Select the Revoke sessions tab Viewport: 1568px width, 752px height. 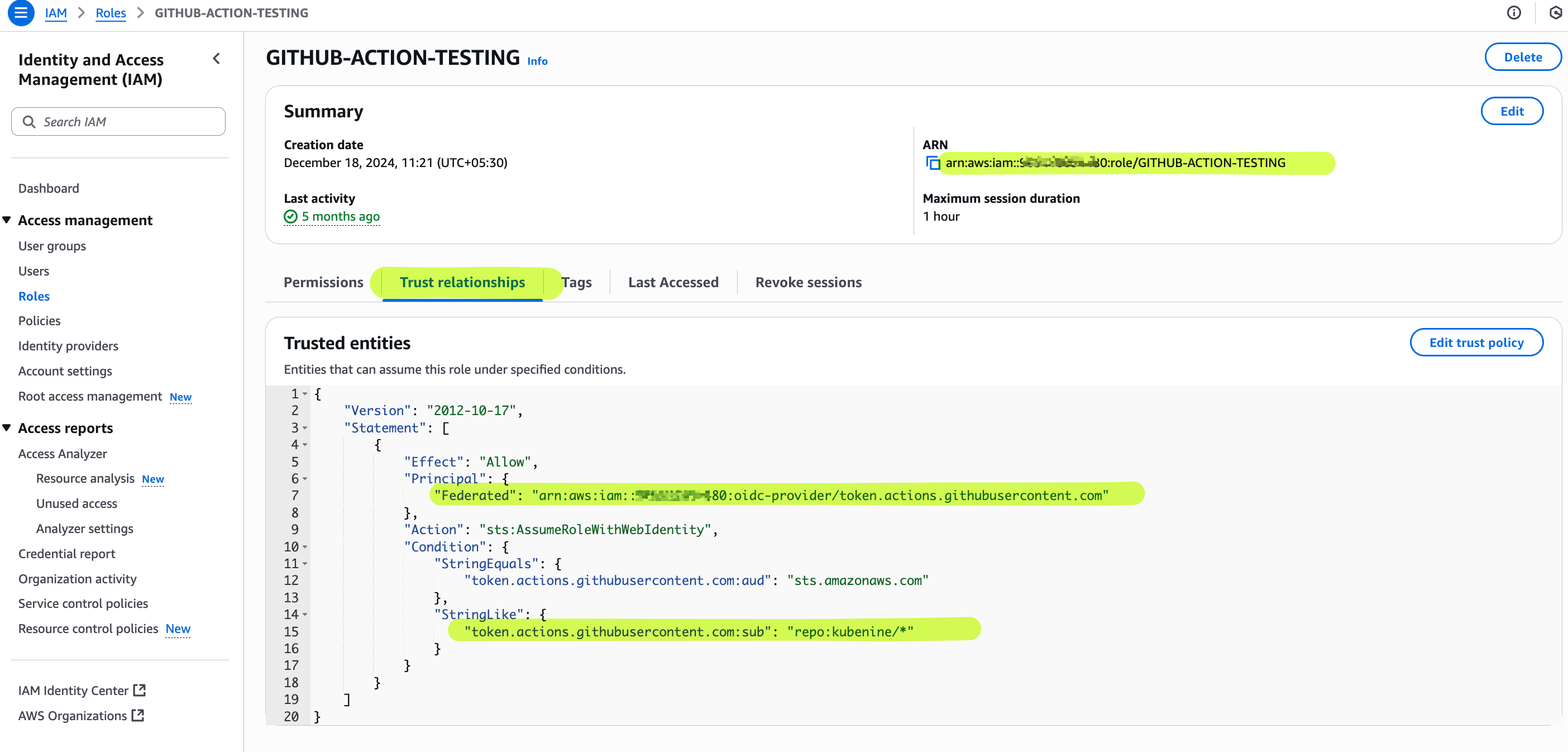[808, 282]
